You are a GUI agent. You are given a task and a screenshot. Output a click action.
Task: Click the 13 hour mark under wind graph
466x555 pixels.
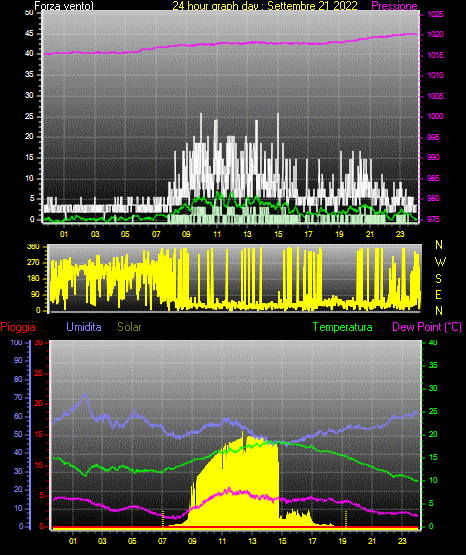pyautogui.click(x=247, y=234)
